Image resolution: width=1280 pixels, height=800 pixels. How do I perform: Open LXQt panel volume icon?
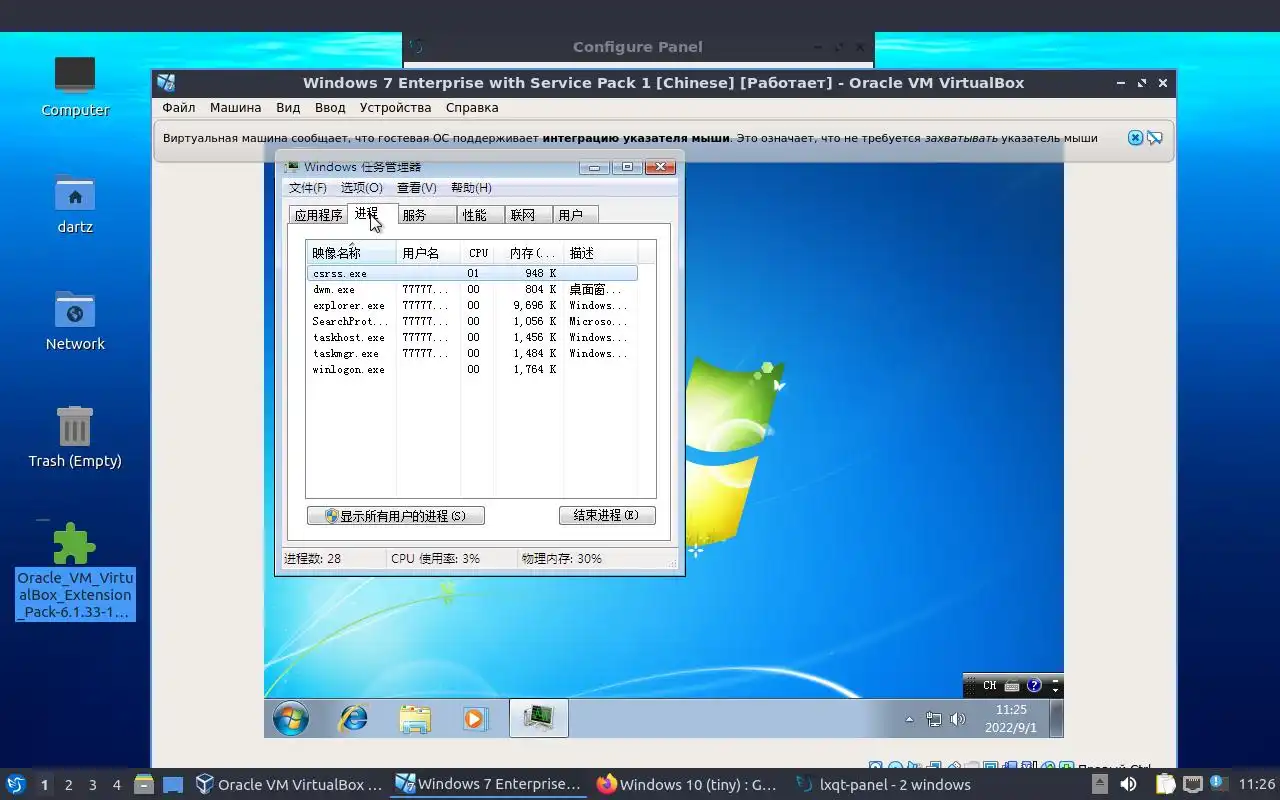[x=1128, y=784]
